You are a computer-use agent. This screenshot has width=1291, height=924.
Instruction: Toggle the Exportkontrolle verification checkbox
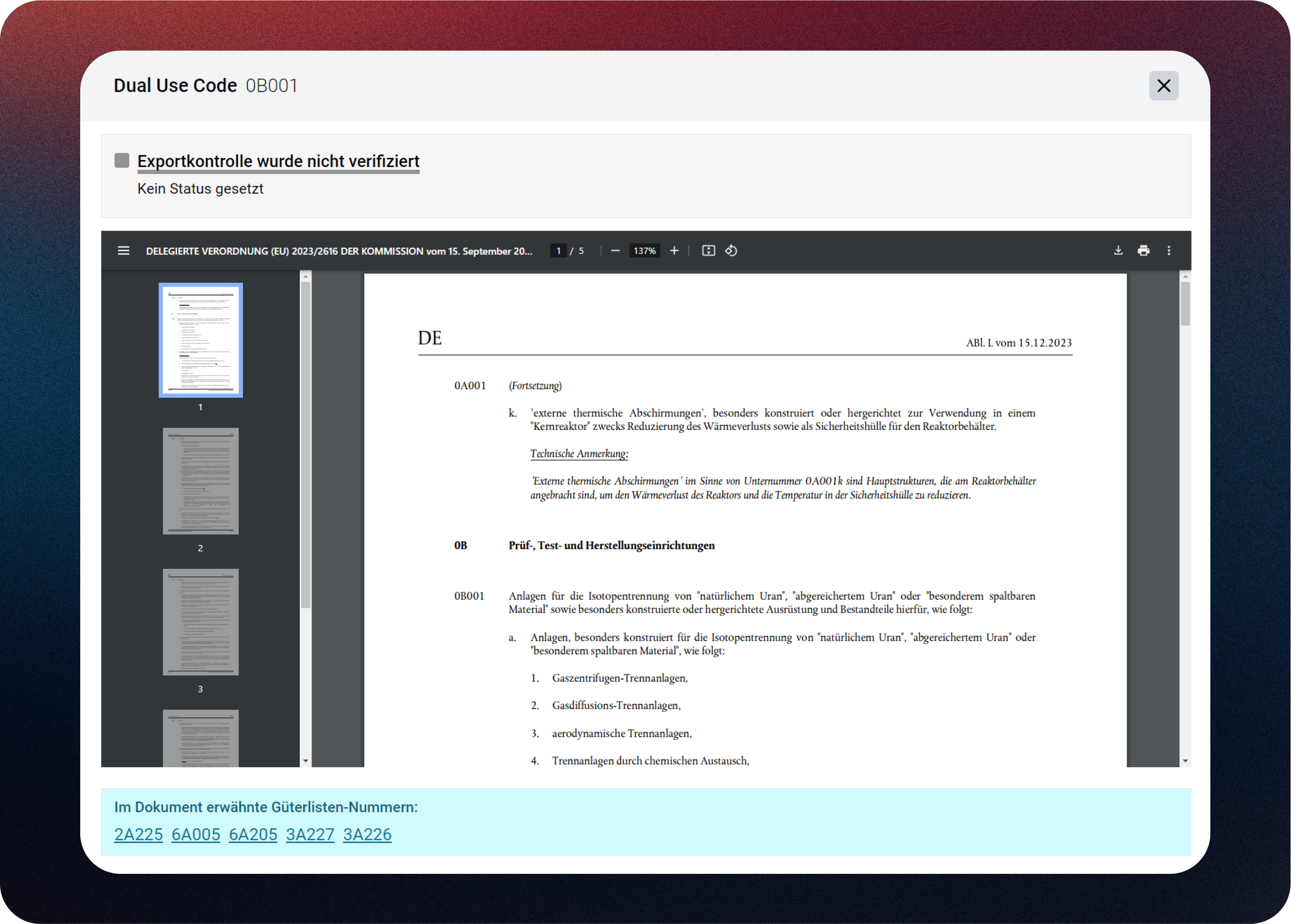tap(122, 160)
